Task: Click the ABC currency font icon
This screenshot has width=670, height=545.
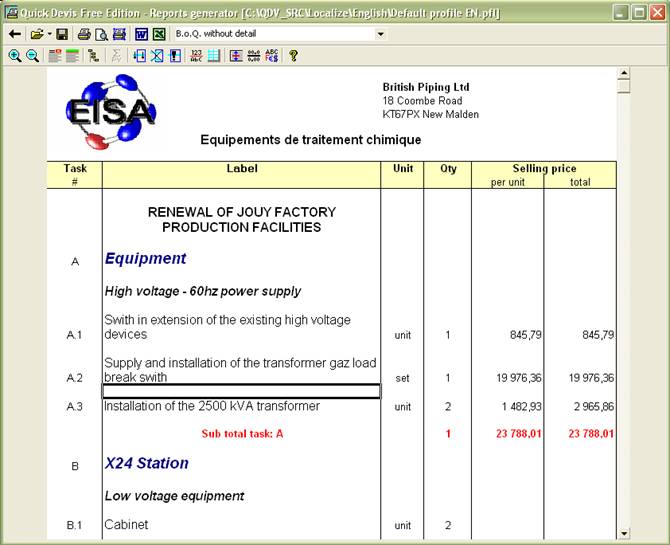Action: pos(272,56)
